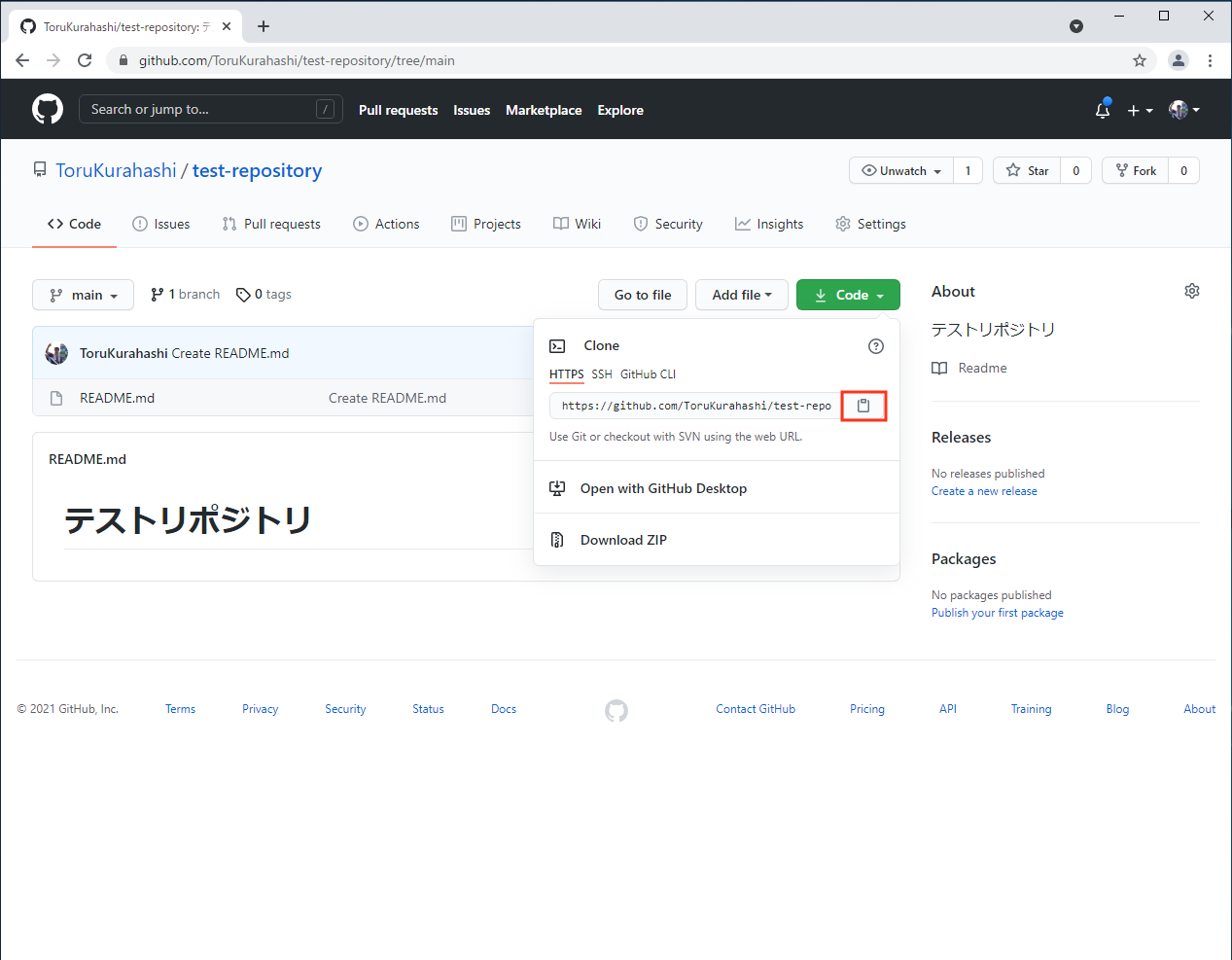Open the notifications bell

[x=1103, y=110]
